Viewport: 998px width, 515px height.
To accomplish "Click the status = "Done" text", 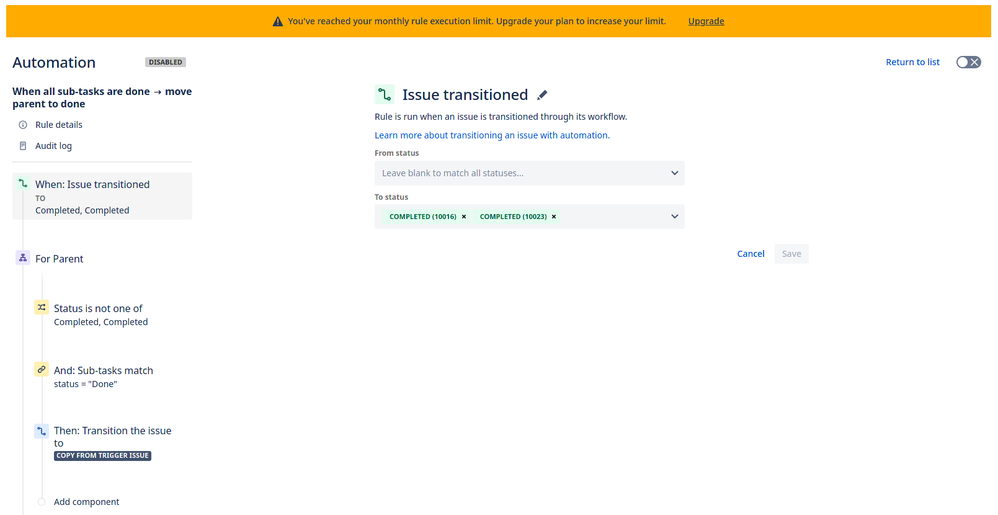I will pos(85,384).
